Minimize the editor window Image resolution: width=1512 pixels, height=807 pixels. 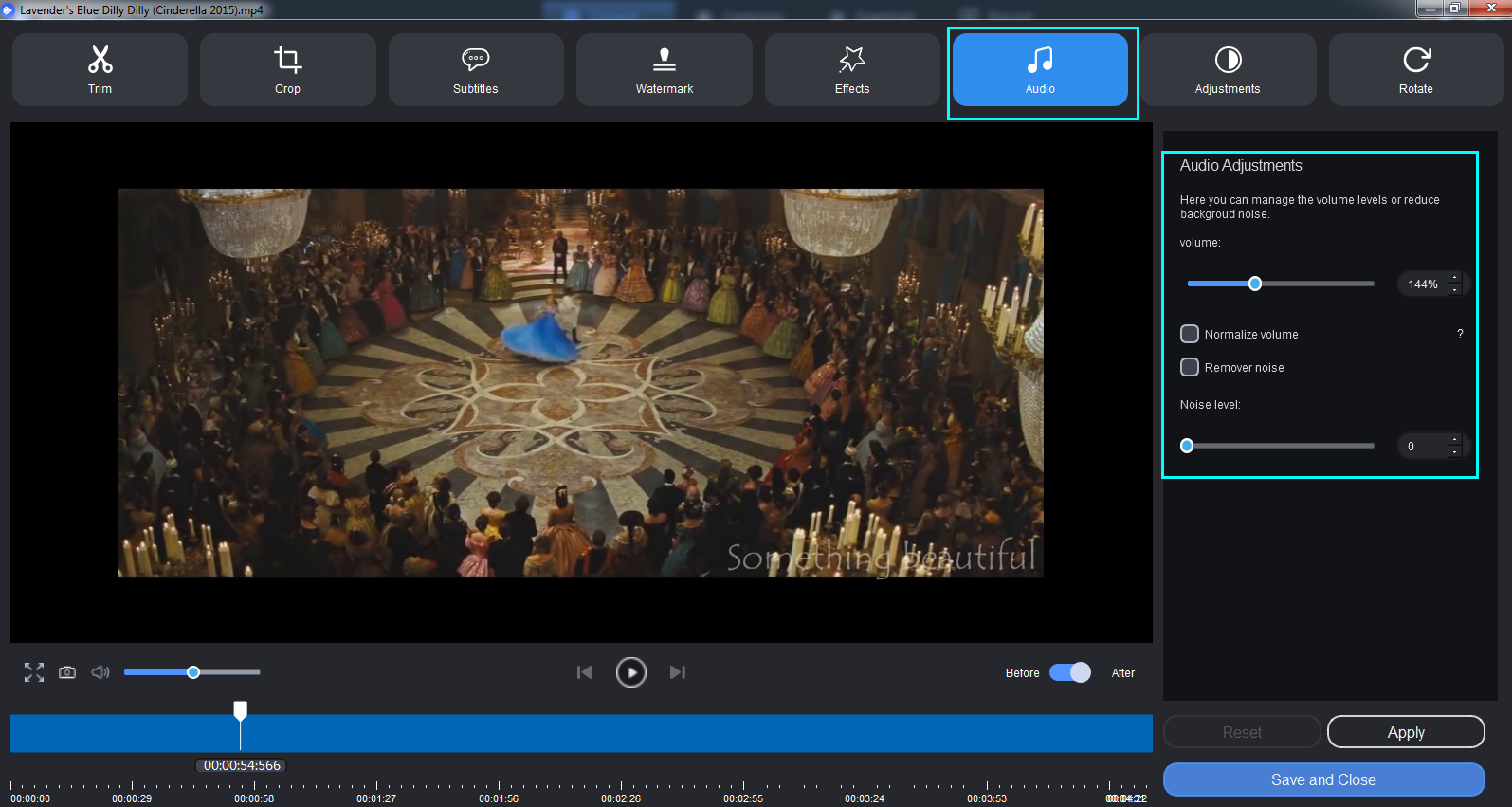[x=1430, y=8]
